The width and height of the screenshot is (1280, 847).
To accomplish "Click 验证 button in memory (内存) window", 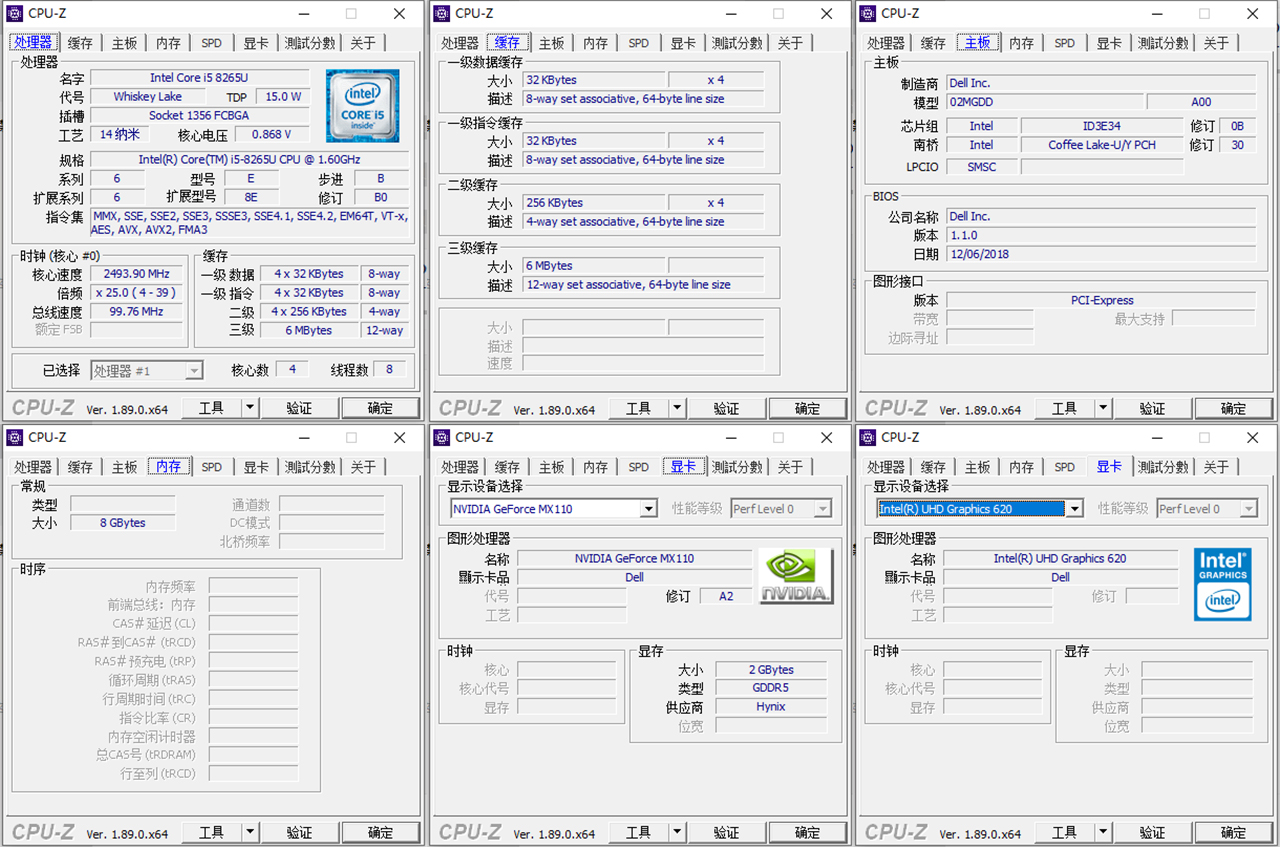I will click(x=299, y=832).
